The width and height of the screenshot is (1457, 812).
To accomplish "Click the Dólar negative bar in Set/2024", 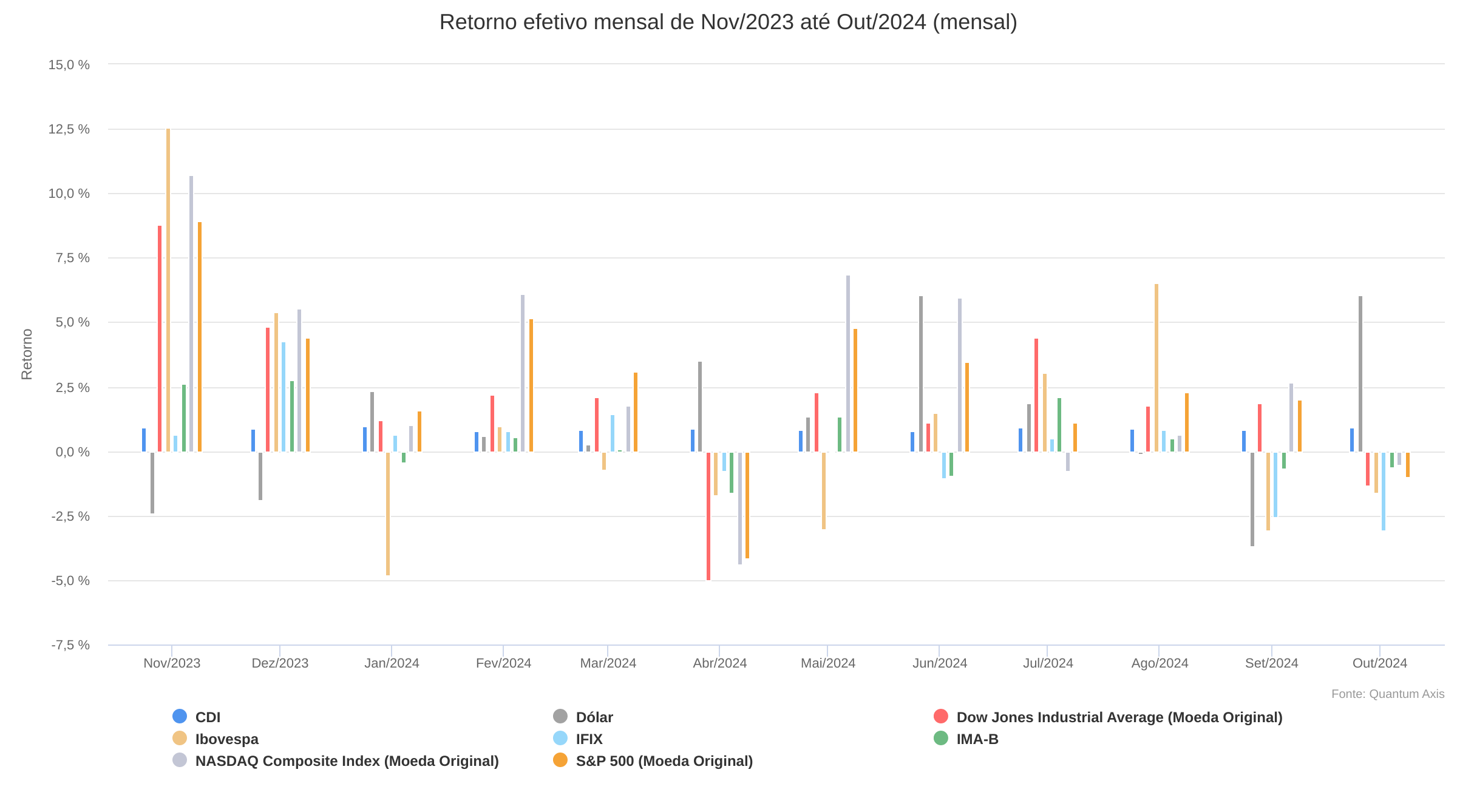I will point(1252,499).
